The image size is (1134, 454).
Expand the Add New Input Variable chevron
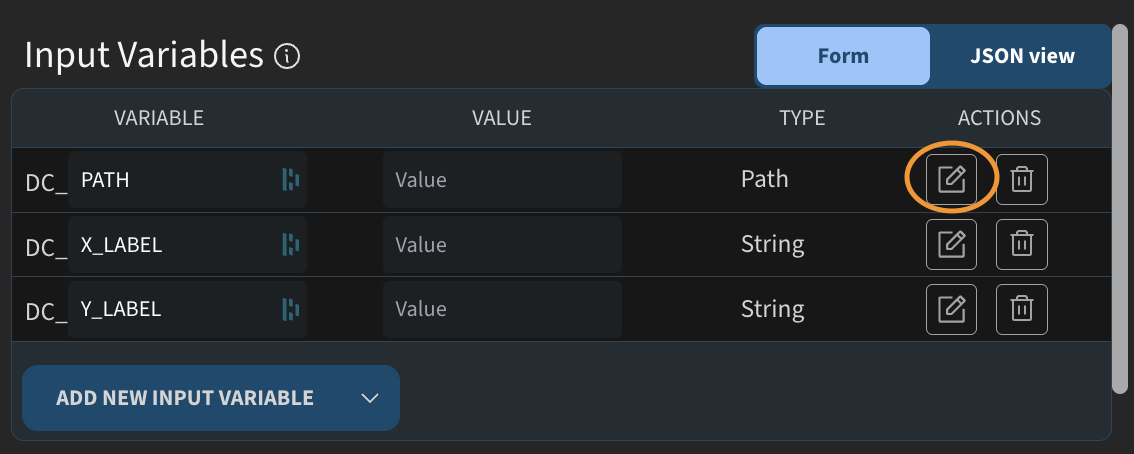point(370,398)
